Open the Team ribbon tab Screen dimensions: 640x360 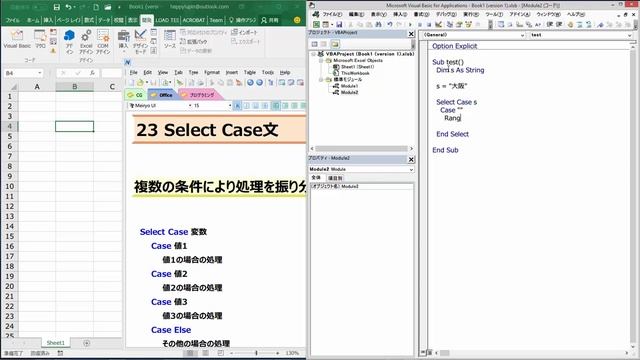click(x=216, y=20)
